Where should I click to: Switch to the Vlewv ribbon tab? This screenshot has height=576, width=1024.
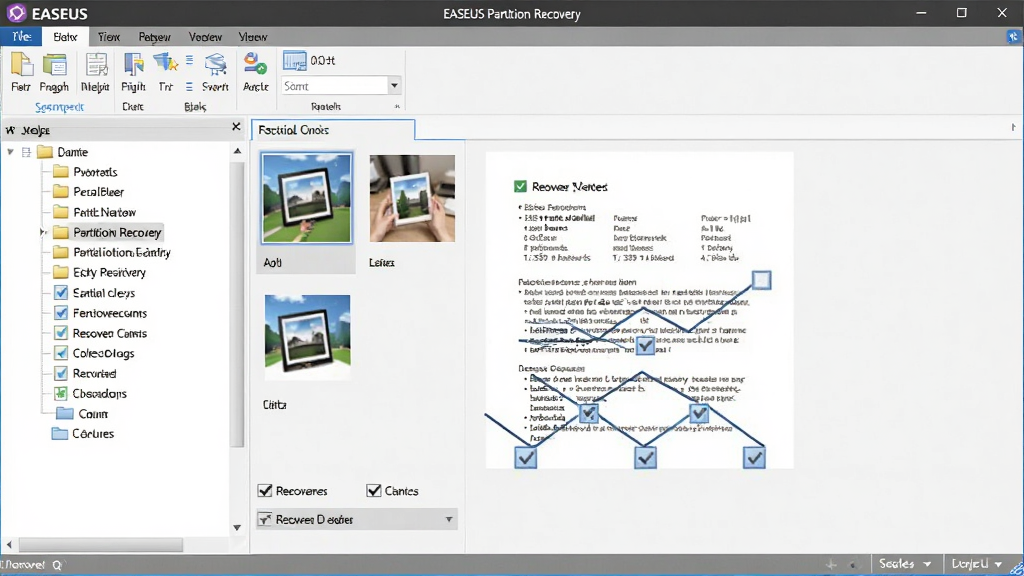point(253,37)
